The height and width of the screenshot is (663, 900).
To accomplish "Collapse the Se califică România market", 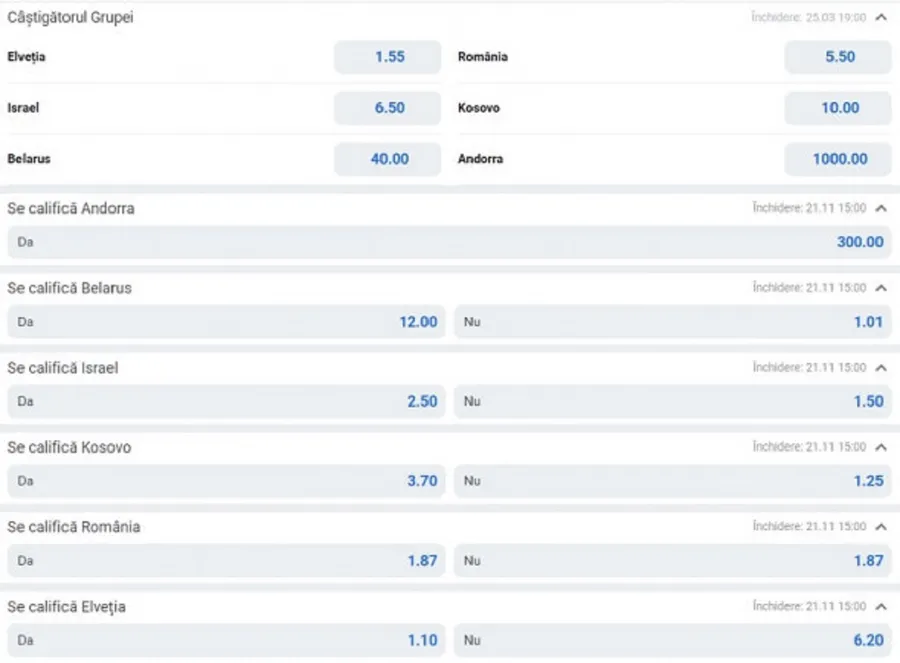I will click(880, 527).
